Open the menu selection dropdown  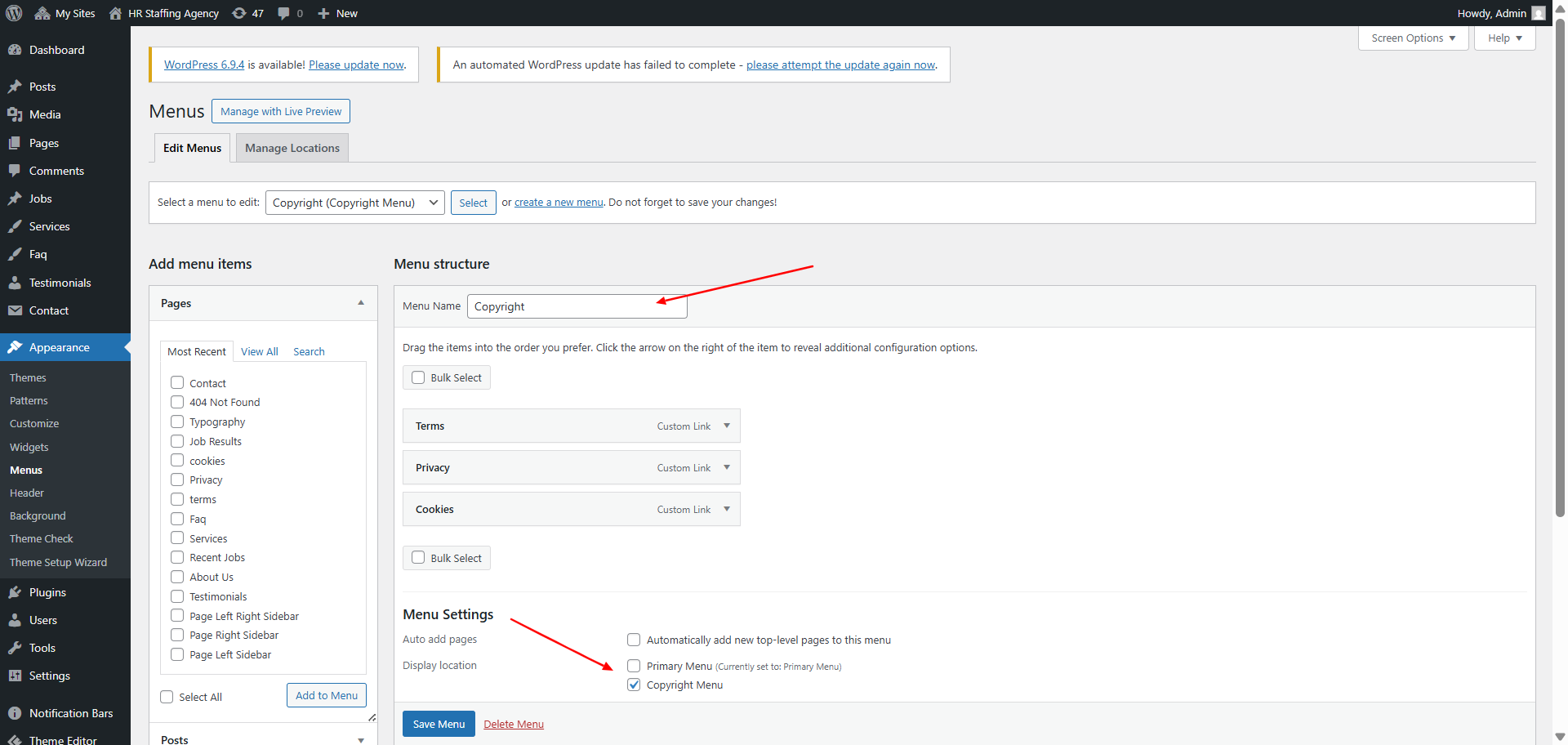(354, 203)
